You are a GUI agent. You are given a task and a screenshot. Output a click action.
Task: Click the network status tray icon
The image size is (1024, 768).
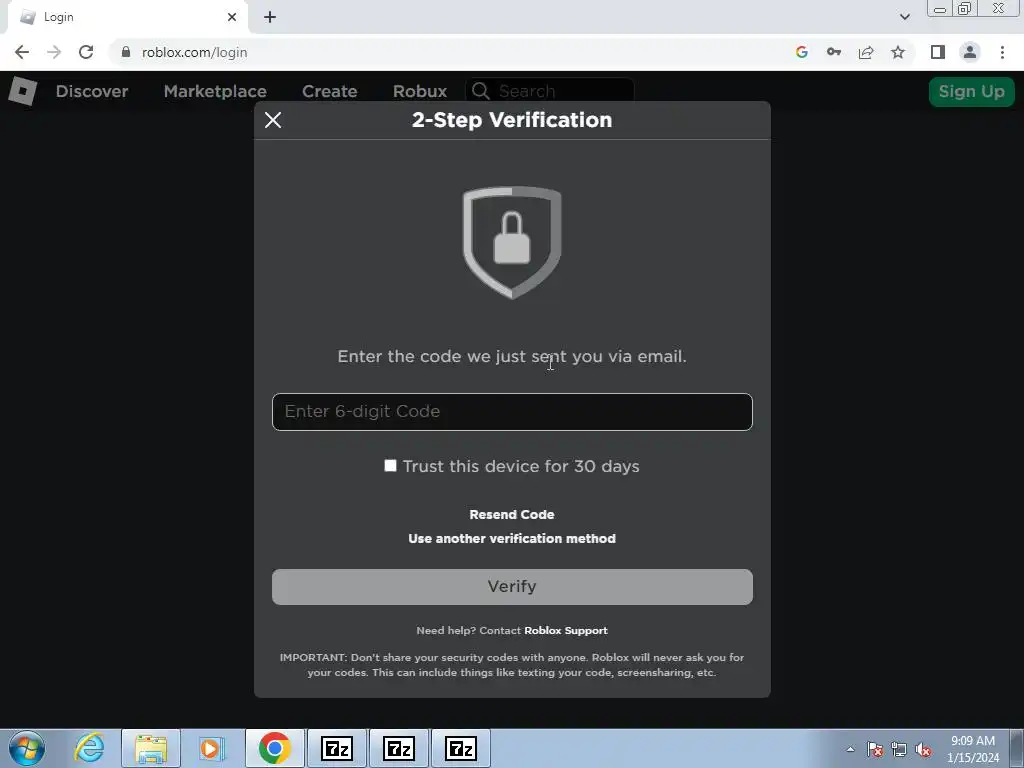tap(899, 749)
